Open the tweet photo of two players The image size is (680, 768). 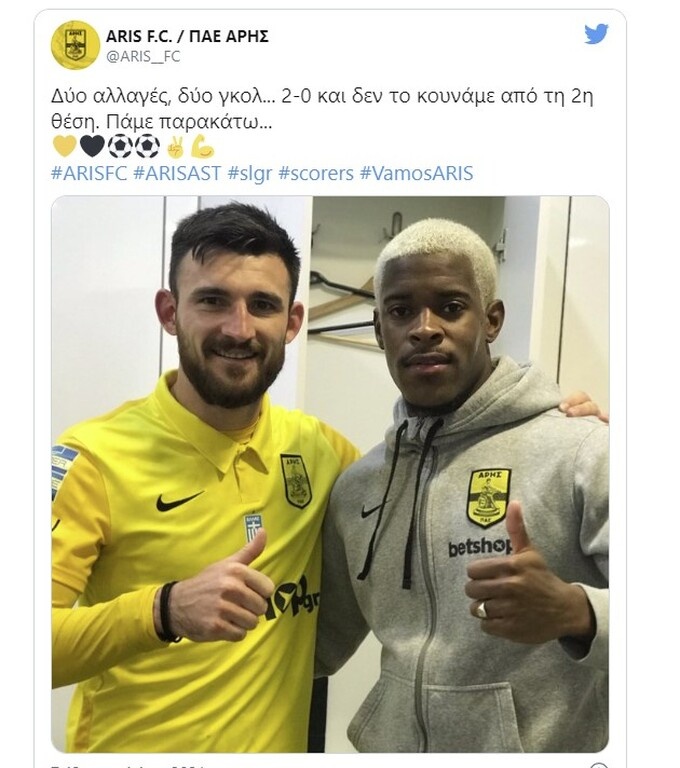tap(330, 474)
